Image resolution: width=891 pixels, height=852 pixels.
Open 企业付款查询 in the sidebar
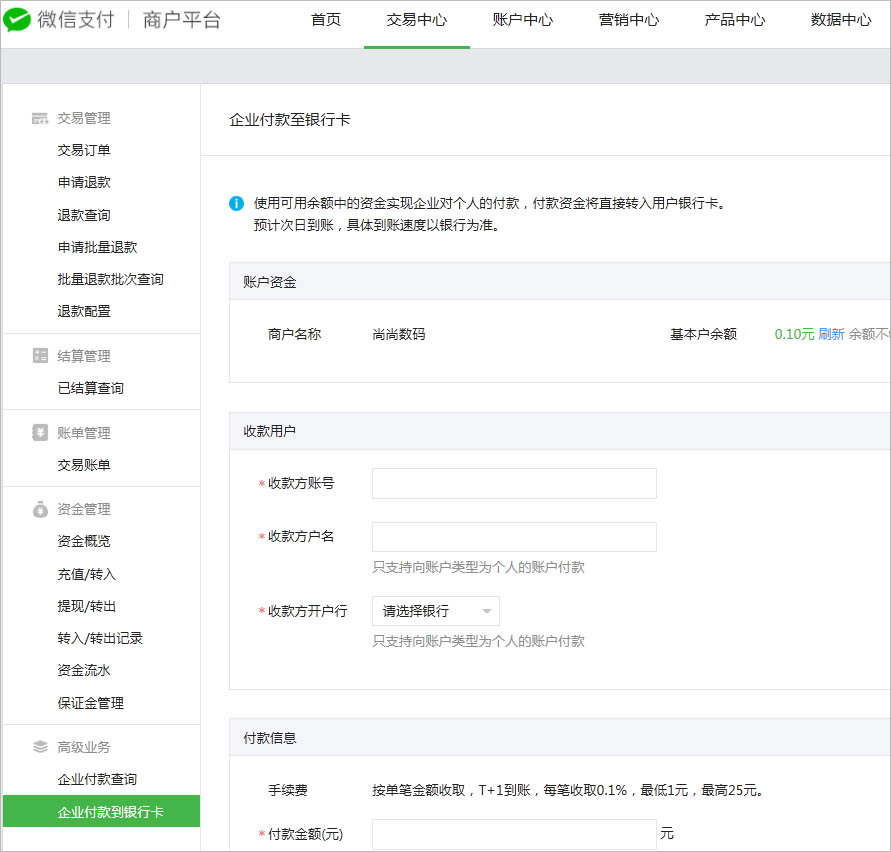pos(98,779)
